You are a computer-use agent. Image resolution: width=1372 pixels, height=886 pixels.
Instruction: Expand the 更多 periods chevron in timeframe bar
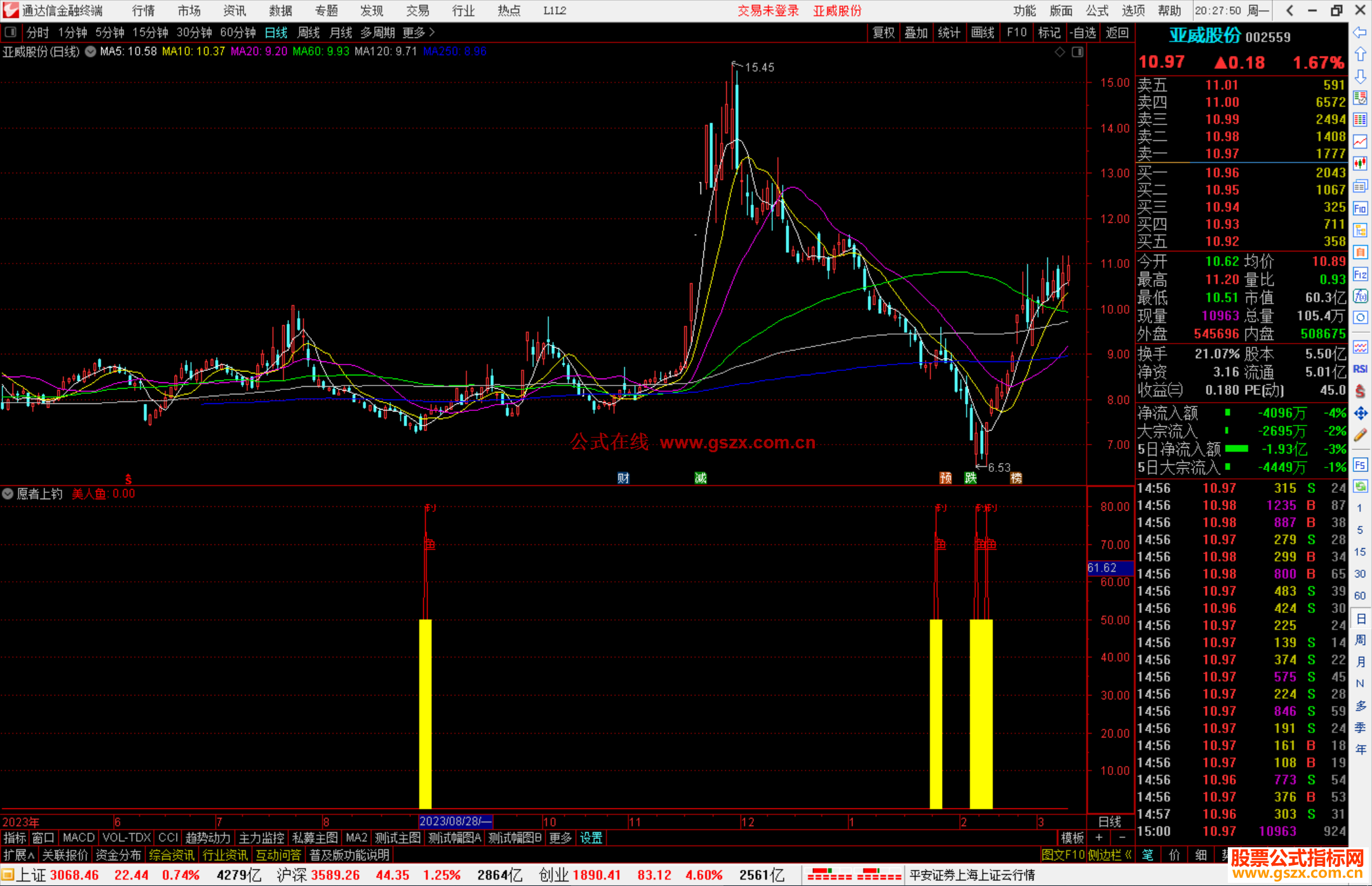pos(432,32)
